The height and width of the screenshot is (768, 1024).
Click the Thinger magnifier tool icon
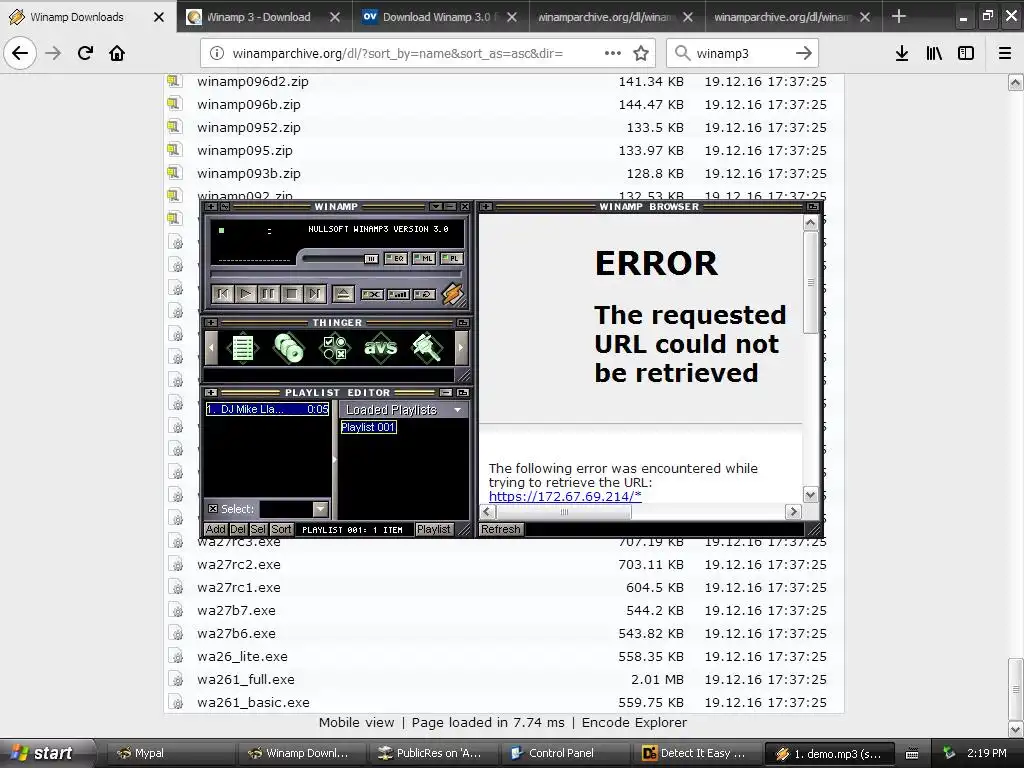tap(426, 347)
